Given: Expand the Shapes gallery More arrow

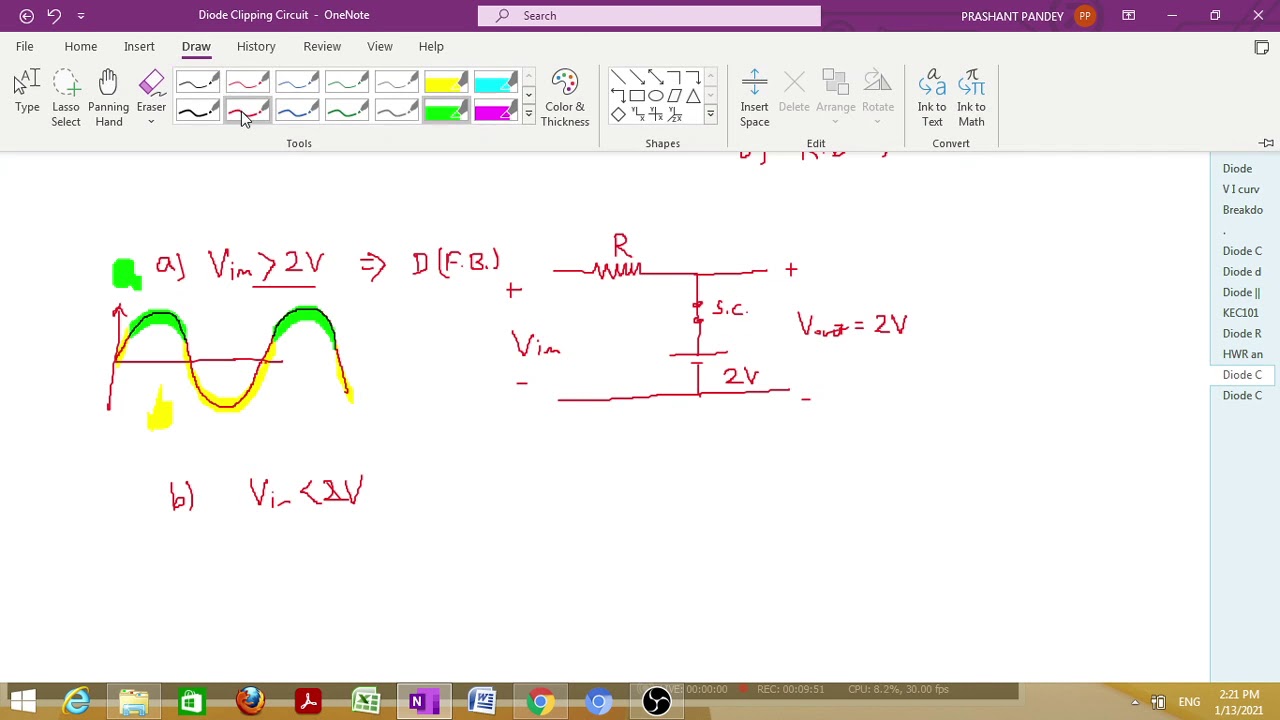Looking at the screenshot, I should click(710, 114).
